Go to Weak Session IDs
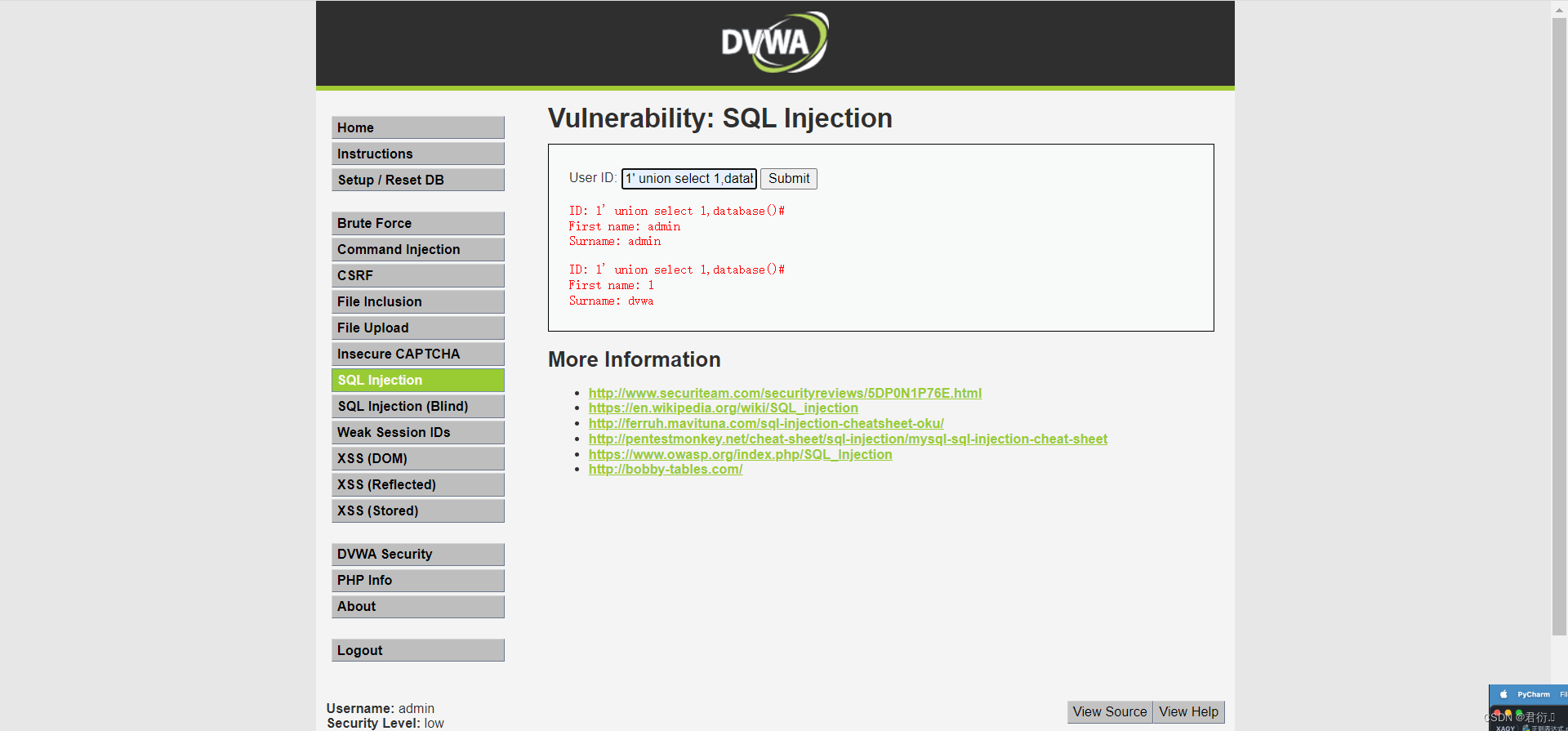 [x=418, y=432]
